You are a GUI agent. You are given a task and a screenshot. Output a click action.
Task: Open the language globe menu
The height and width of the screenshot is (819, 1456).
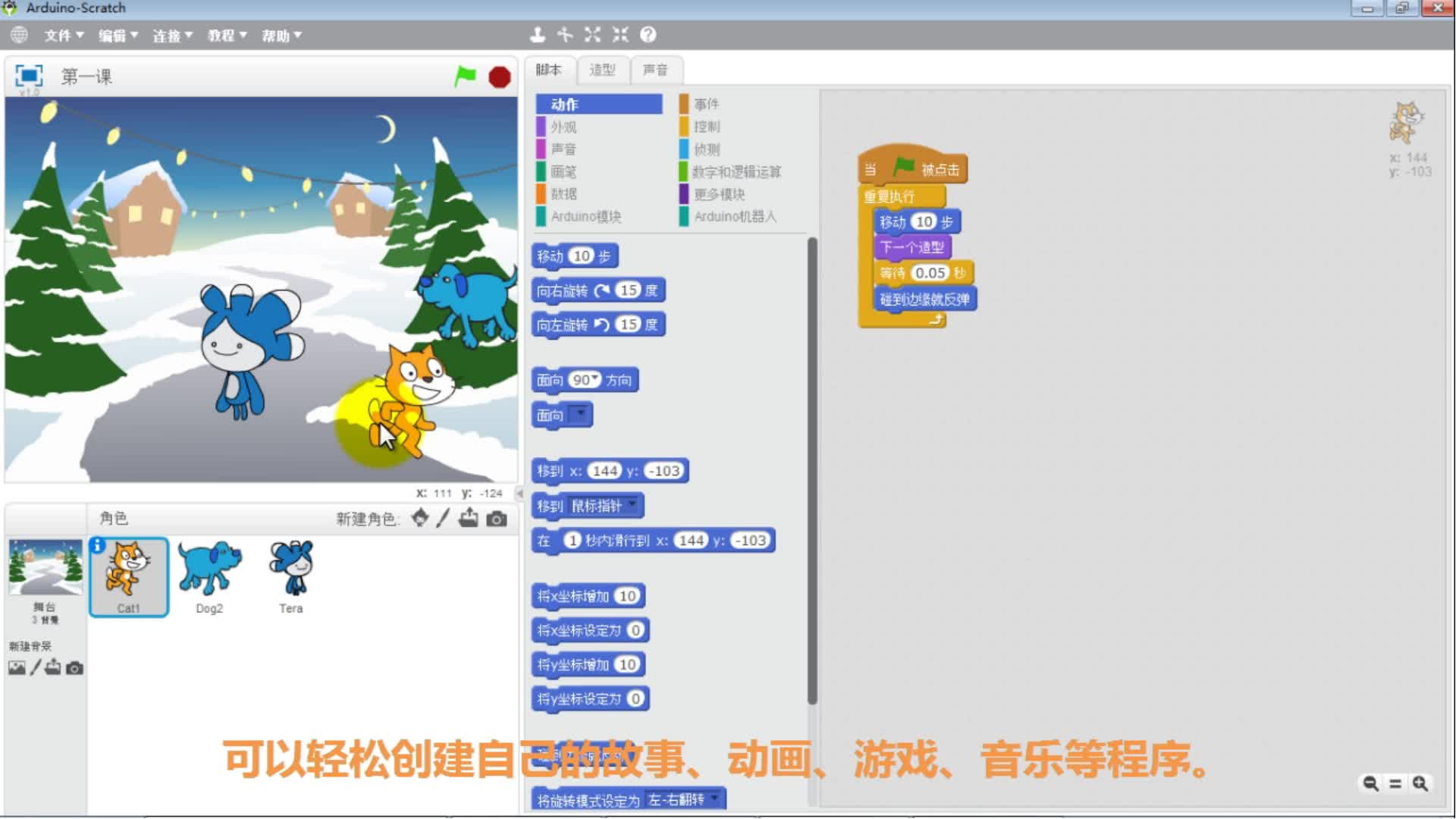pos(19,35)
